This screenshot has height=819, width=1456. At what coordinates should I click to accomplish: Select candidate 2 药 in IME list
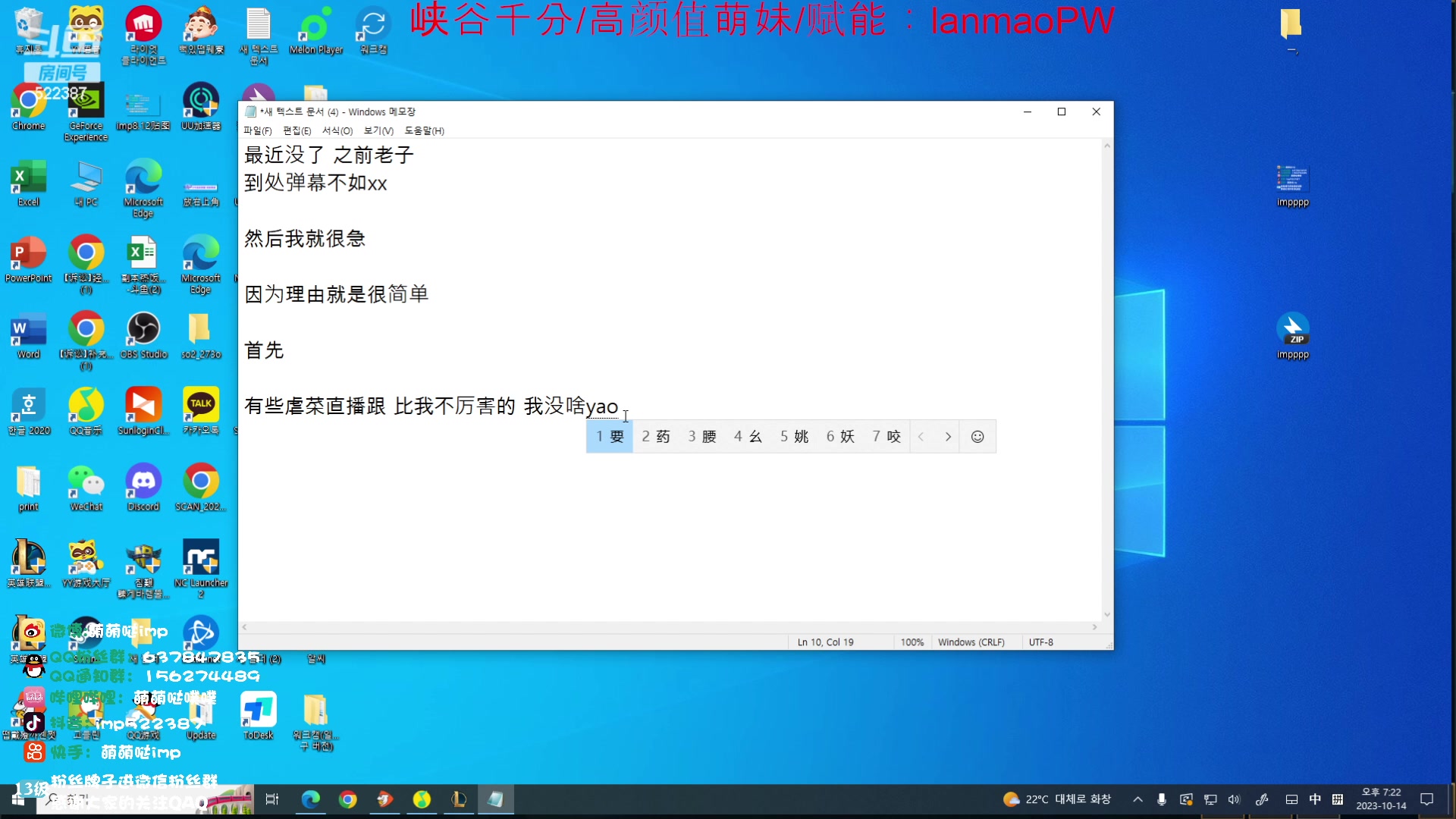[x=656, y=437]
